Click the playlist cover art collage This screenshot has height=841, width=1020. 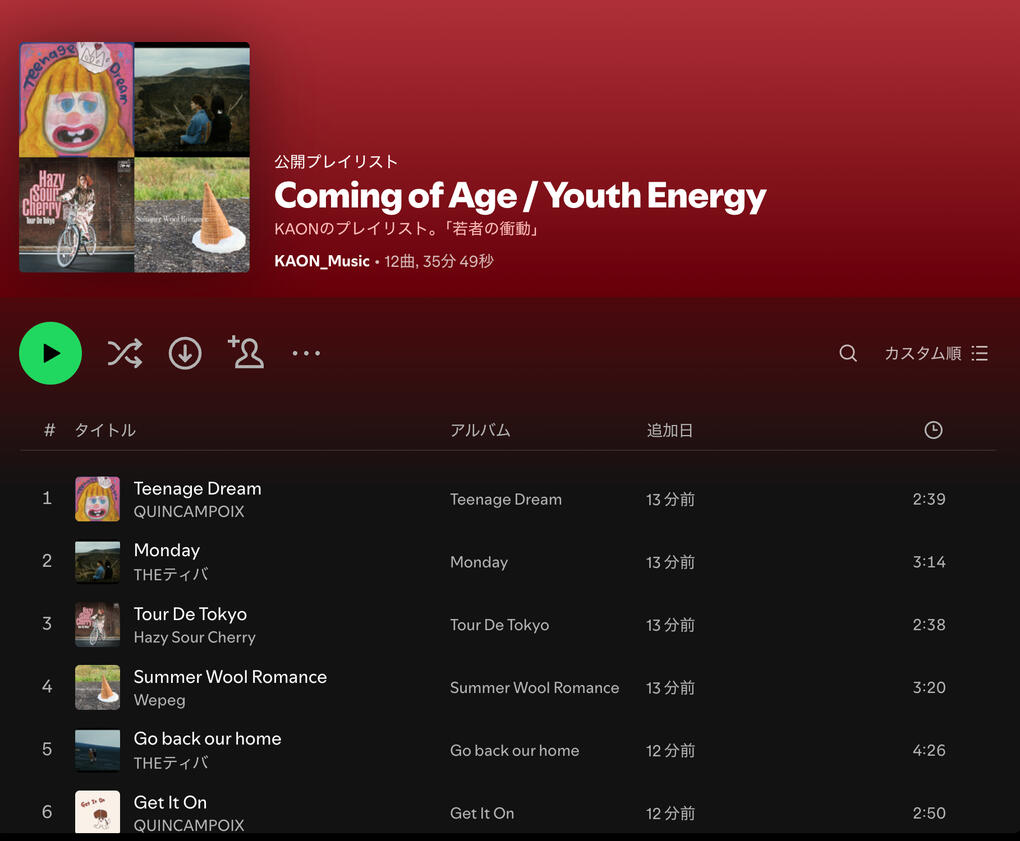click(134, 157)
